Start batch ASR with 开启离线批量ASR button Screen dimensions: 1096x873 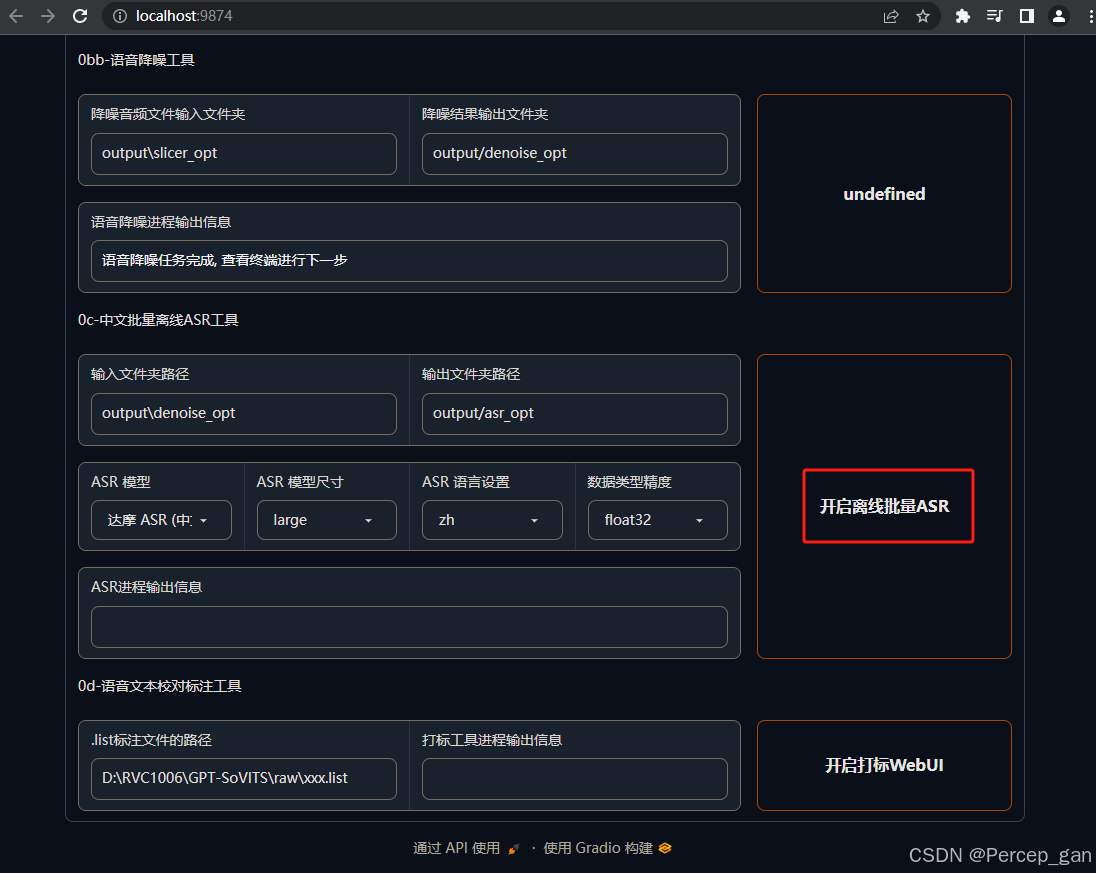click(884, 506)
